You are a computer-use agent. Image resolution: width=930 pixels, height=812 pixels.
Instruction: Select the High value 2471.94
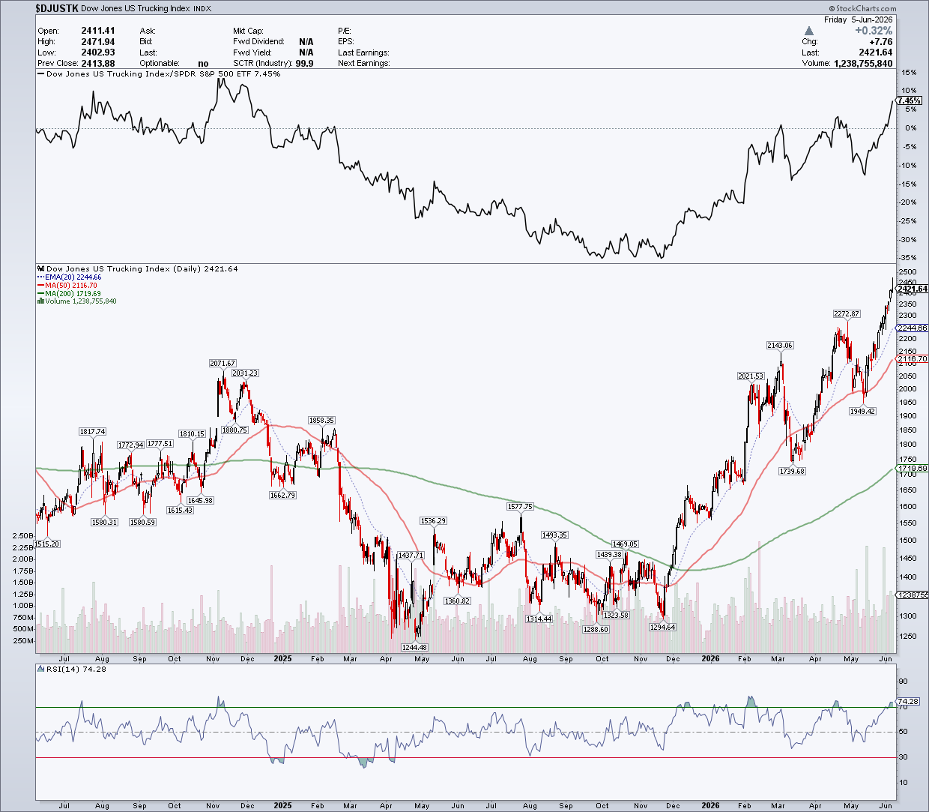tap(98, 42)
